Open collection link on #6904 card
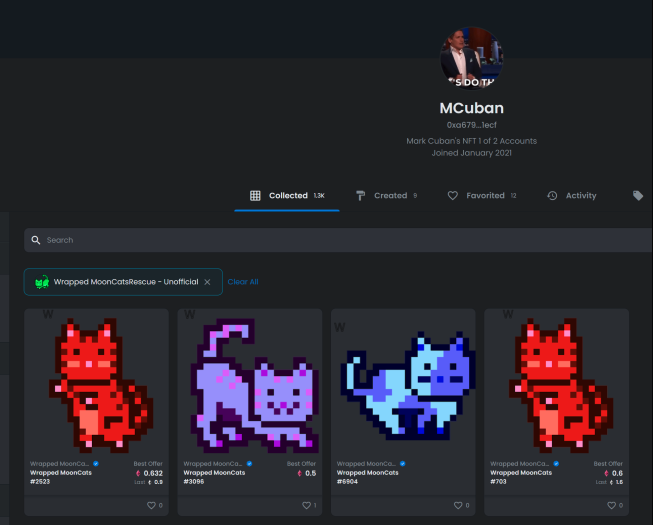The width and height of the screenshot is (653, 525). (x=366, y=464)
